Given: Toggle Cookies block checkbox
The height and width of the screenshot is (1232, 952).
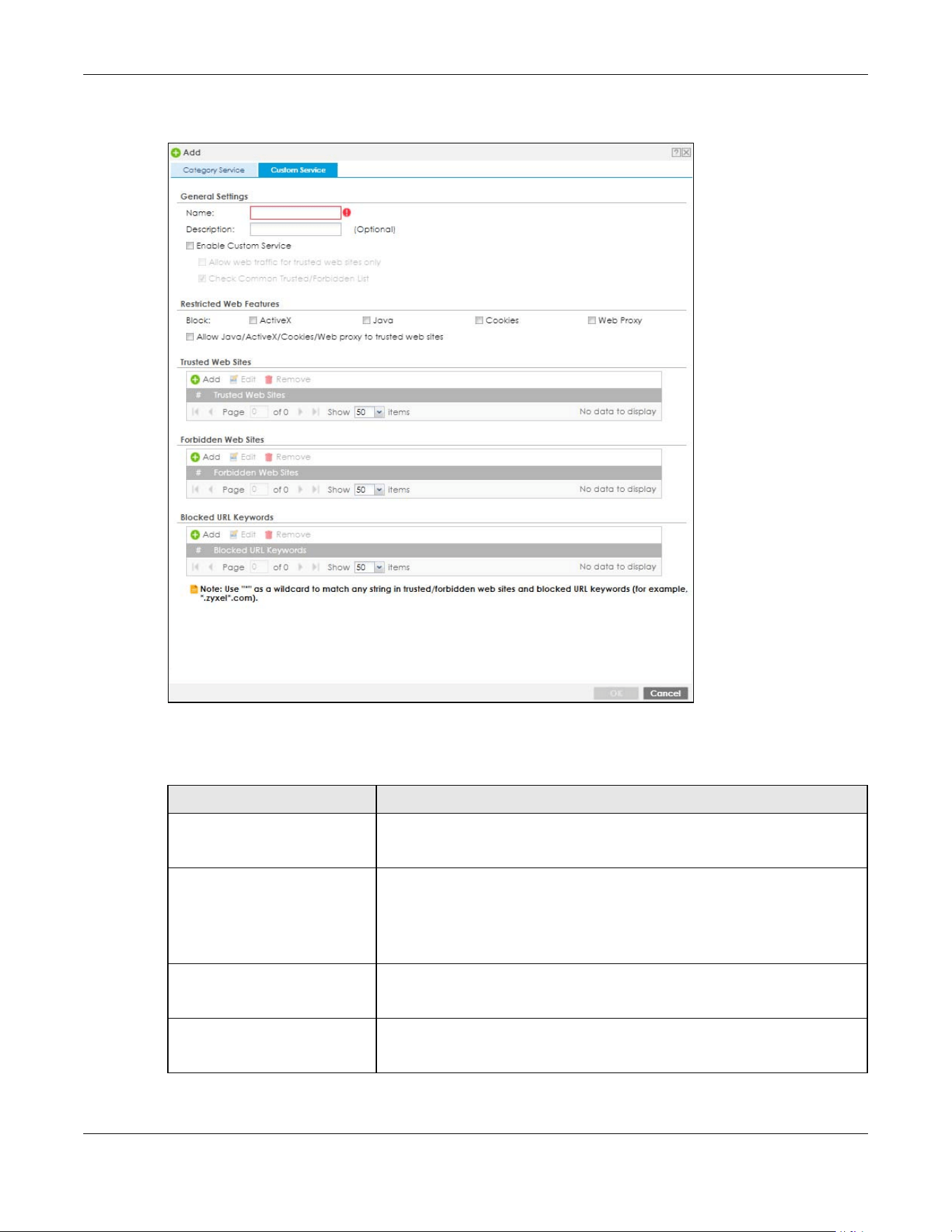Looking at the screenshot, I should [479, 320].
